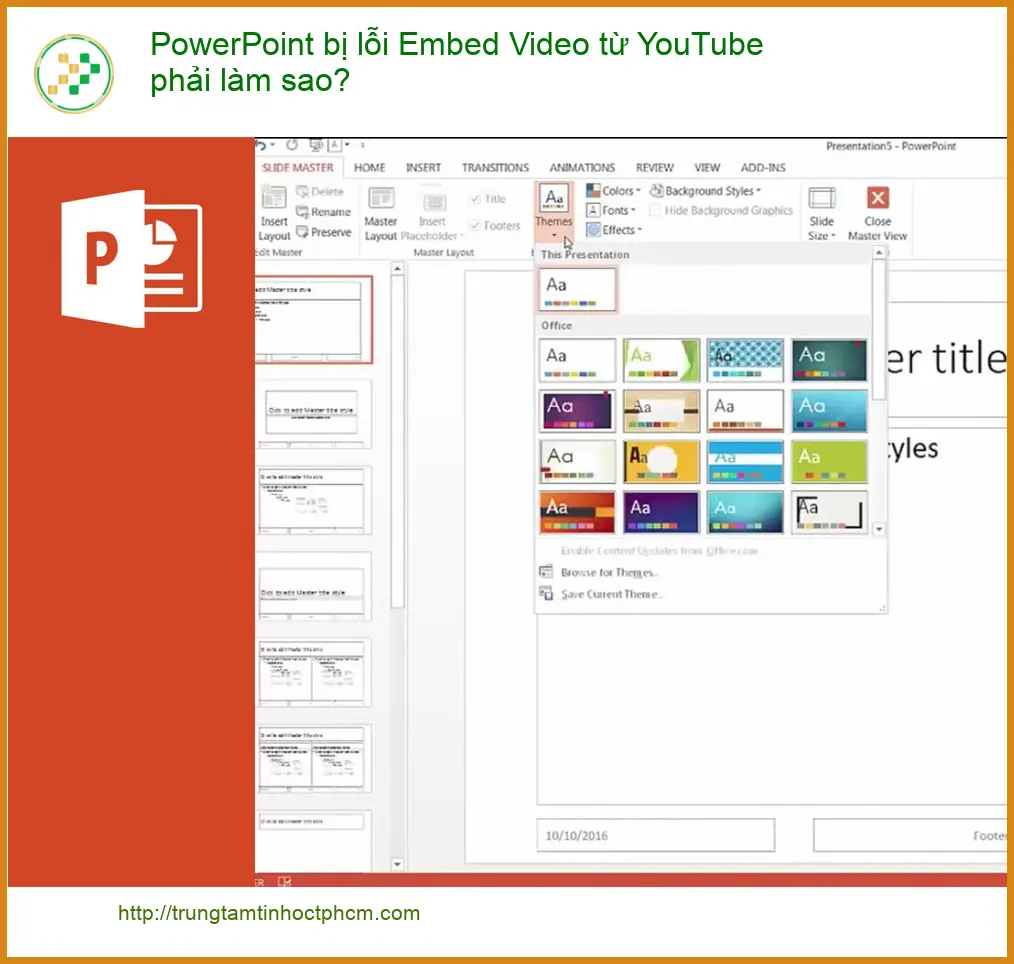The width and height of the screenshot is (1014, 964).
Task: Open the quick access toolbar customize arrow
Action: pyautogui.click(x=362, y=145)
